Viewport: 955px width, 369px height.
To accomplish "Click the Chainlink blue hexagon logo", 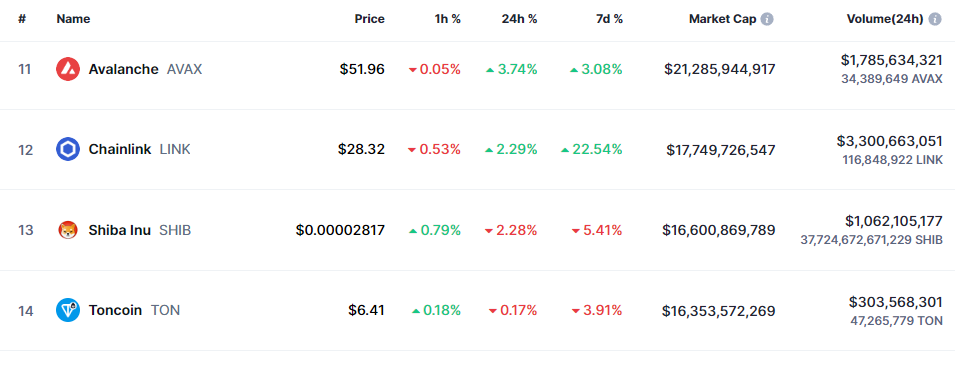I will [x=68, y=149].
